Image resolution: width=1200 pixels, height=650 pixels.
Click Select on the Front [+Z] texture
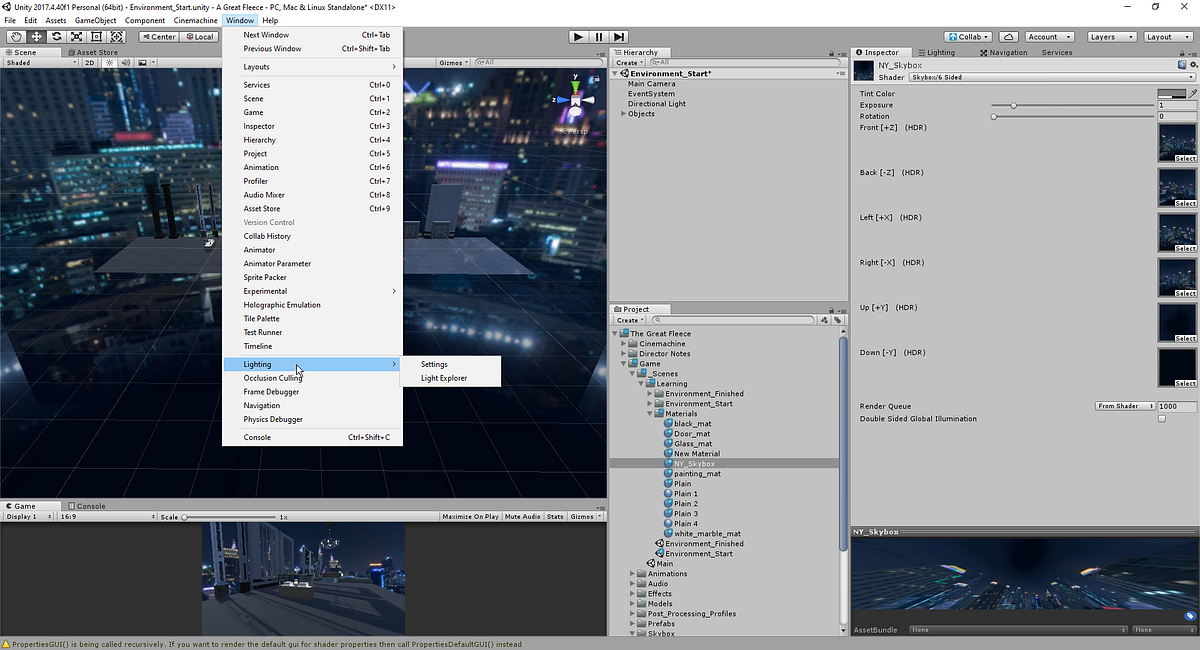(x=1185, y=159)
